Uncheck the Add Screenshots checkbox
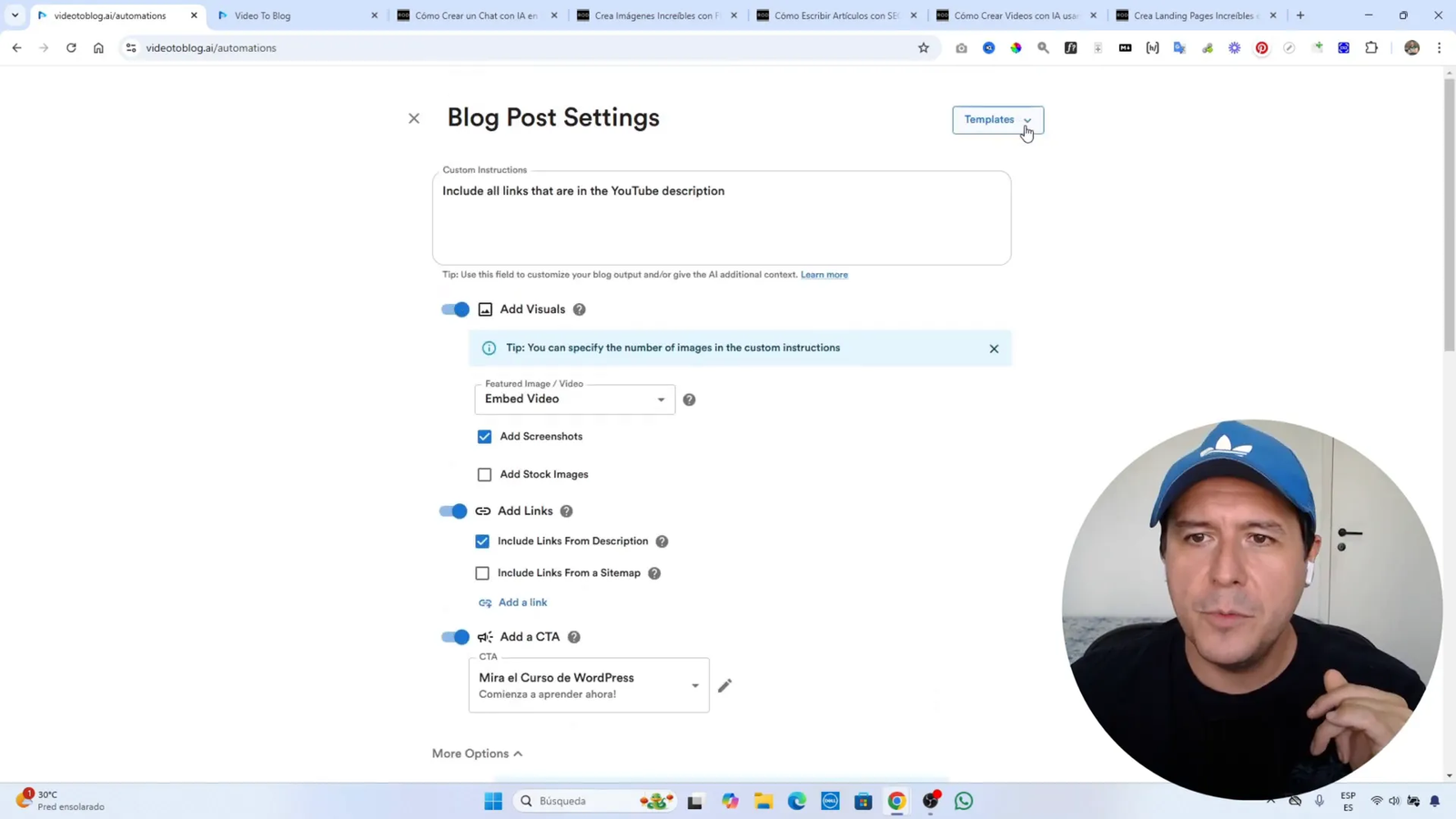1456x819 pixels. pos(484,437)
